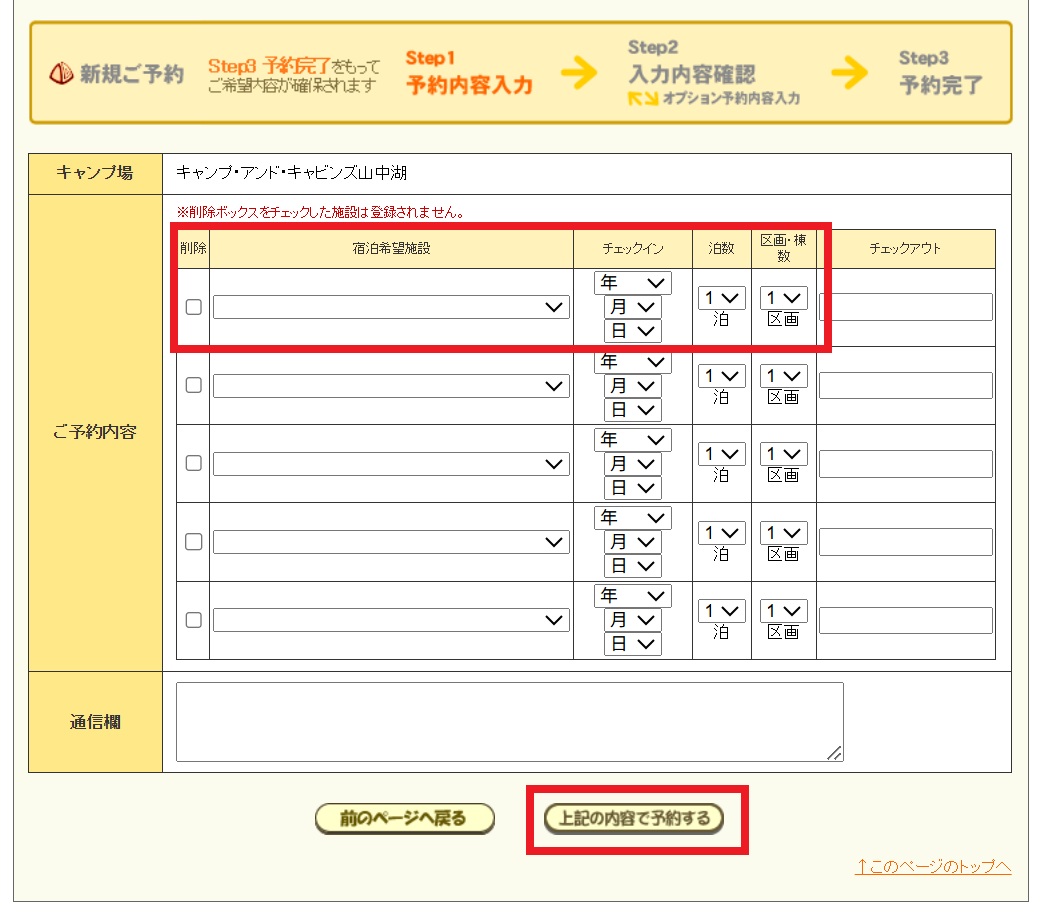Click the 新規ご予約 shell logo icon
1054x913 pixels.
coord(61,75)
